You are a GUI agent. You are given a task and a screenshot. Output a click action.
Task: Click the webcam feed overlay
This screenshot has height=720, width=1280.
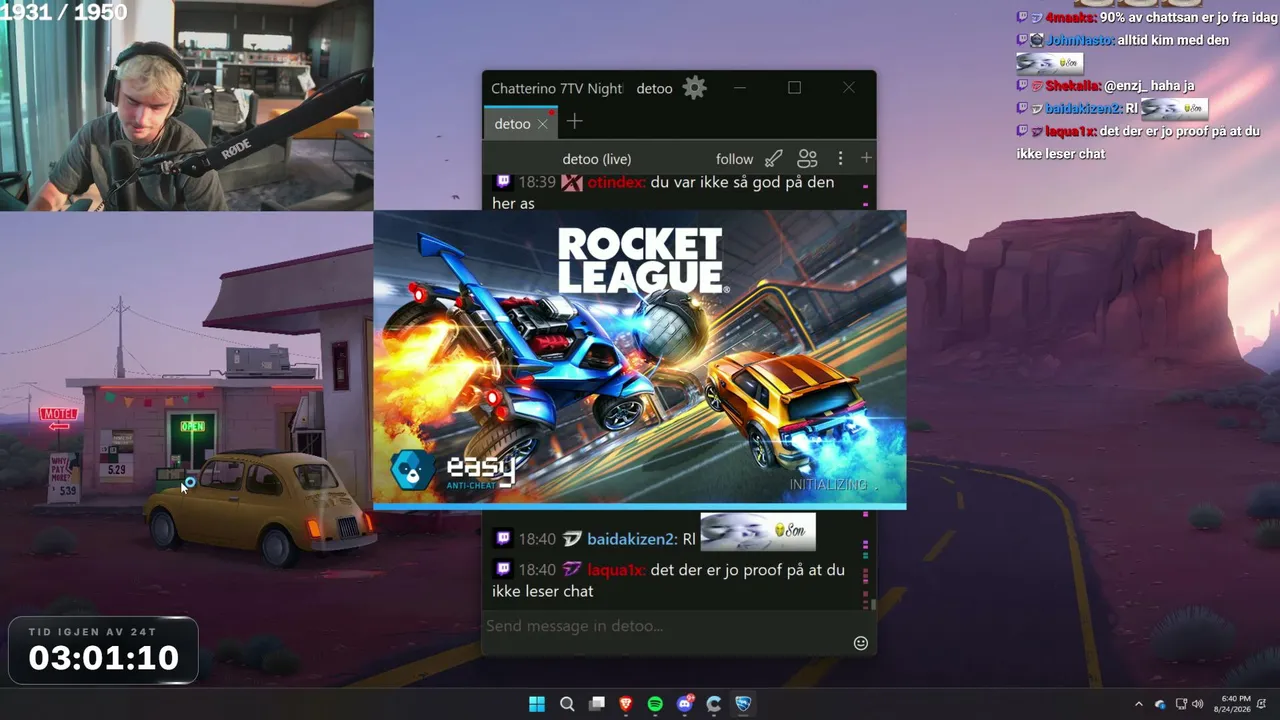click(x=187, y=105)
